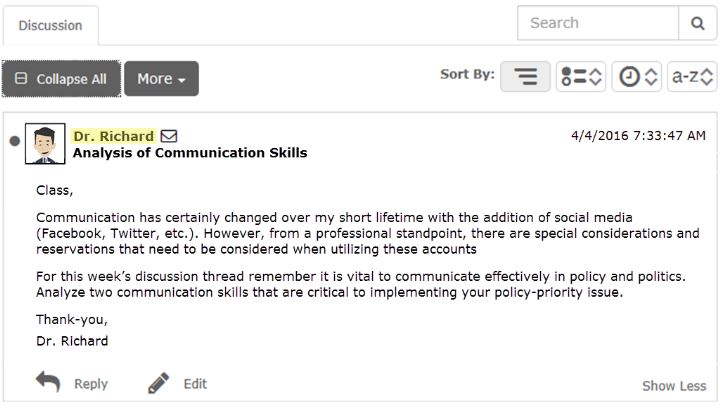Open Dr. Richard's author name link
The image size is (720, 405).
click(x=114, y=136)
